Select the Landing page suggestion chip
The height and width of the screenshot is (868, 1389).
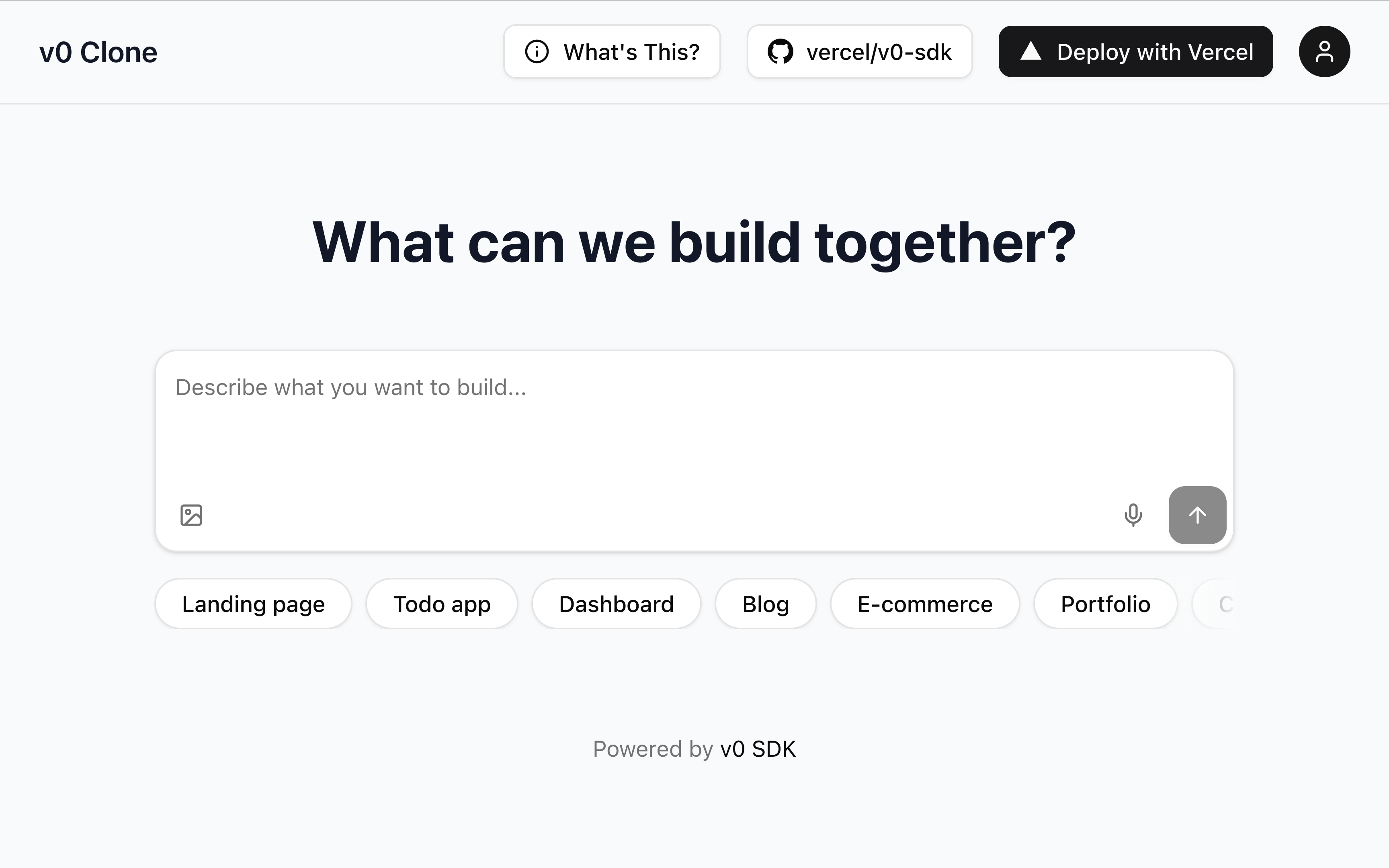253,603
